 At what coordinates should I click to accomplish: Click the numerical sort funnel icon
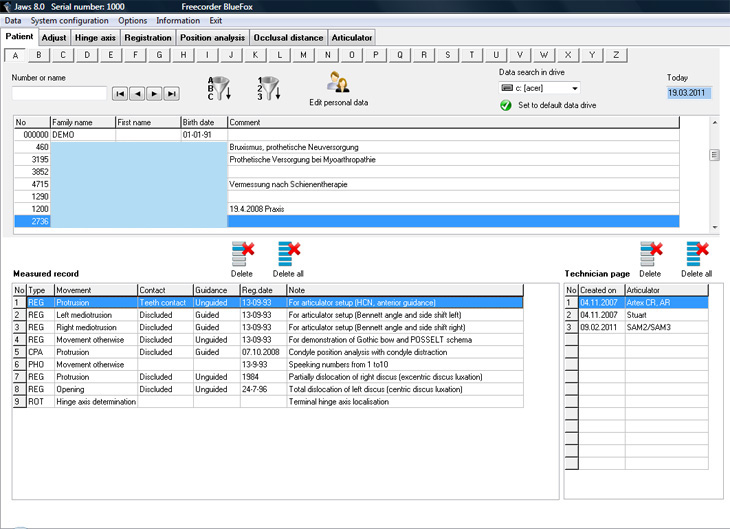(269, 88)
